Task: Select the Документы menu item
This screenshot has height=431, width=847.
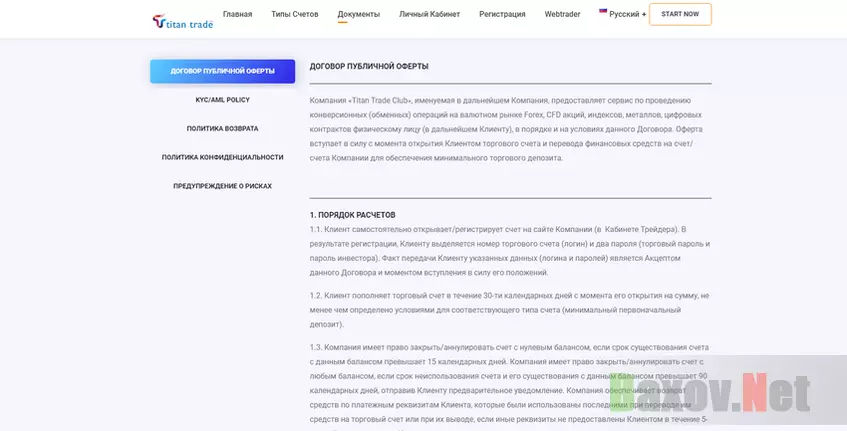Action: (x=359, y=14)
